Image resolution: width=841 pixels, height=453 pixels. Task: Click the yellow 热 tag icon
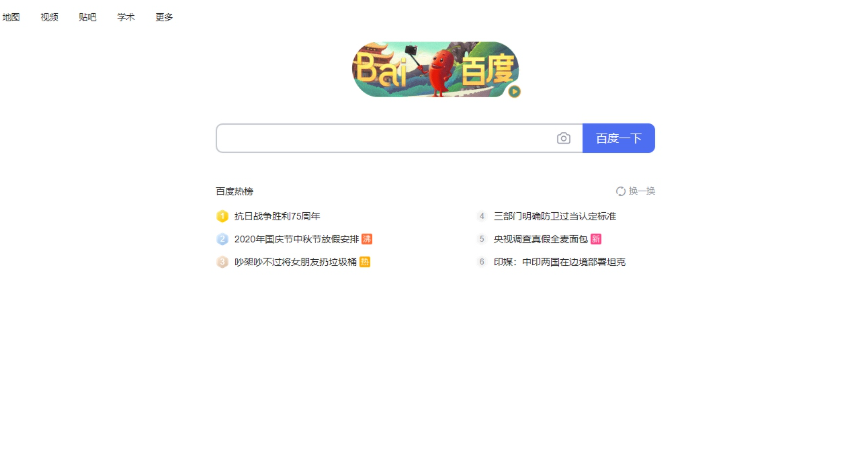(x=365, y=262)
